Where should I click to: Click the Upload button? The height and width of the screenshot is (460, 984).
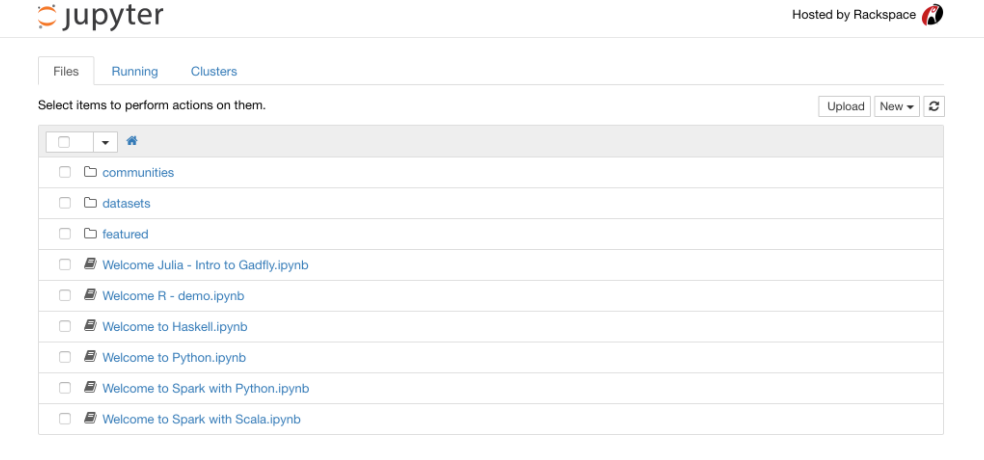point(845,107)
